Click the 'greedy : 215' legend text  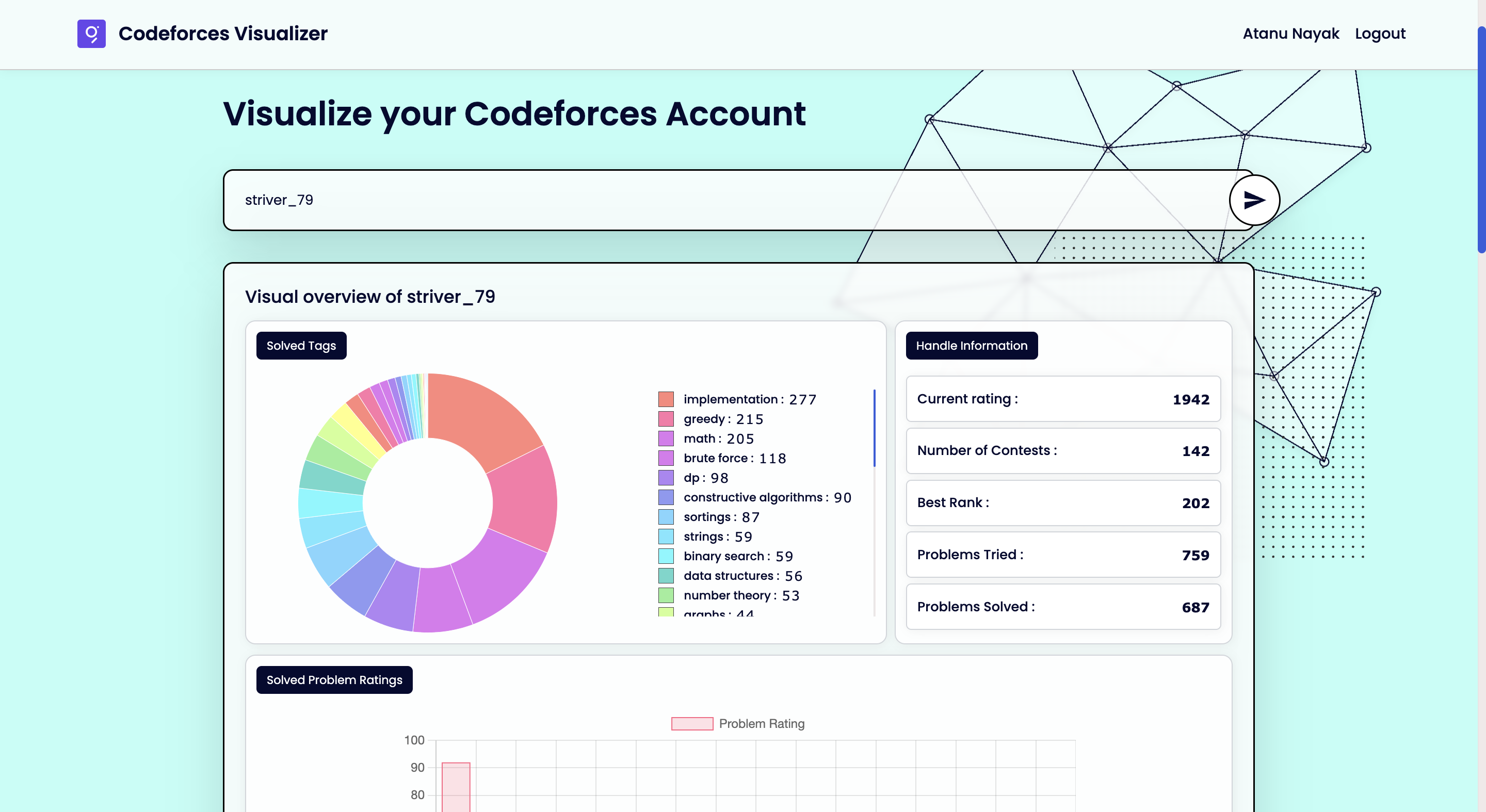point(723,419)
